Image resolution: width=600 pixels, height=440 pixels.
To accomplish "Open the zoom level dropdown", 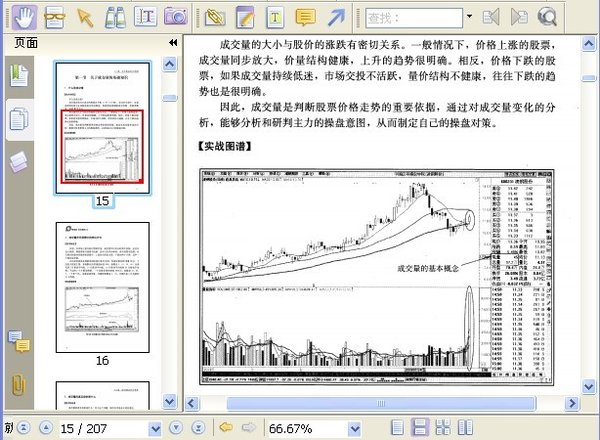I will pyautogui.click(x=355, y=429).
